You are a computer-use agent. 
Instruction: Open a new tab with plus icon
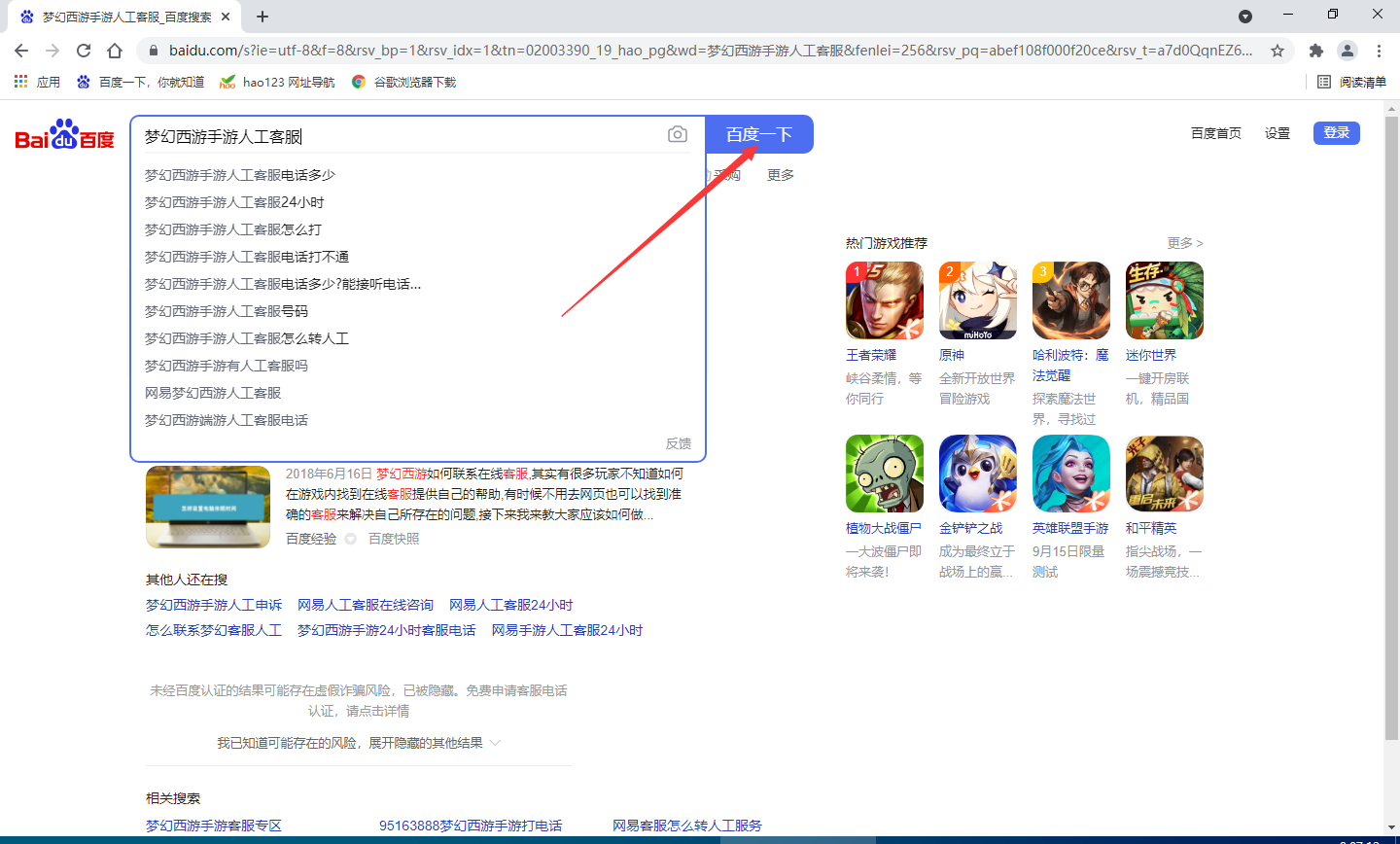point(262,17)
